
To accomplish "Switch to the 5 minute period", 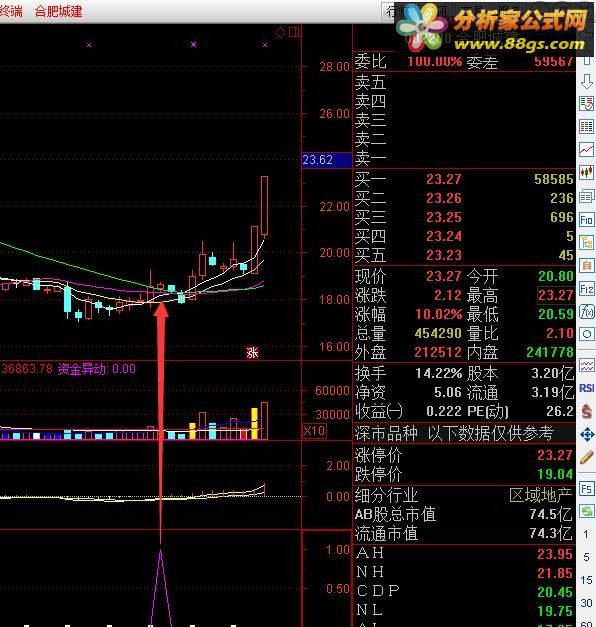I will [586, 557].
